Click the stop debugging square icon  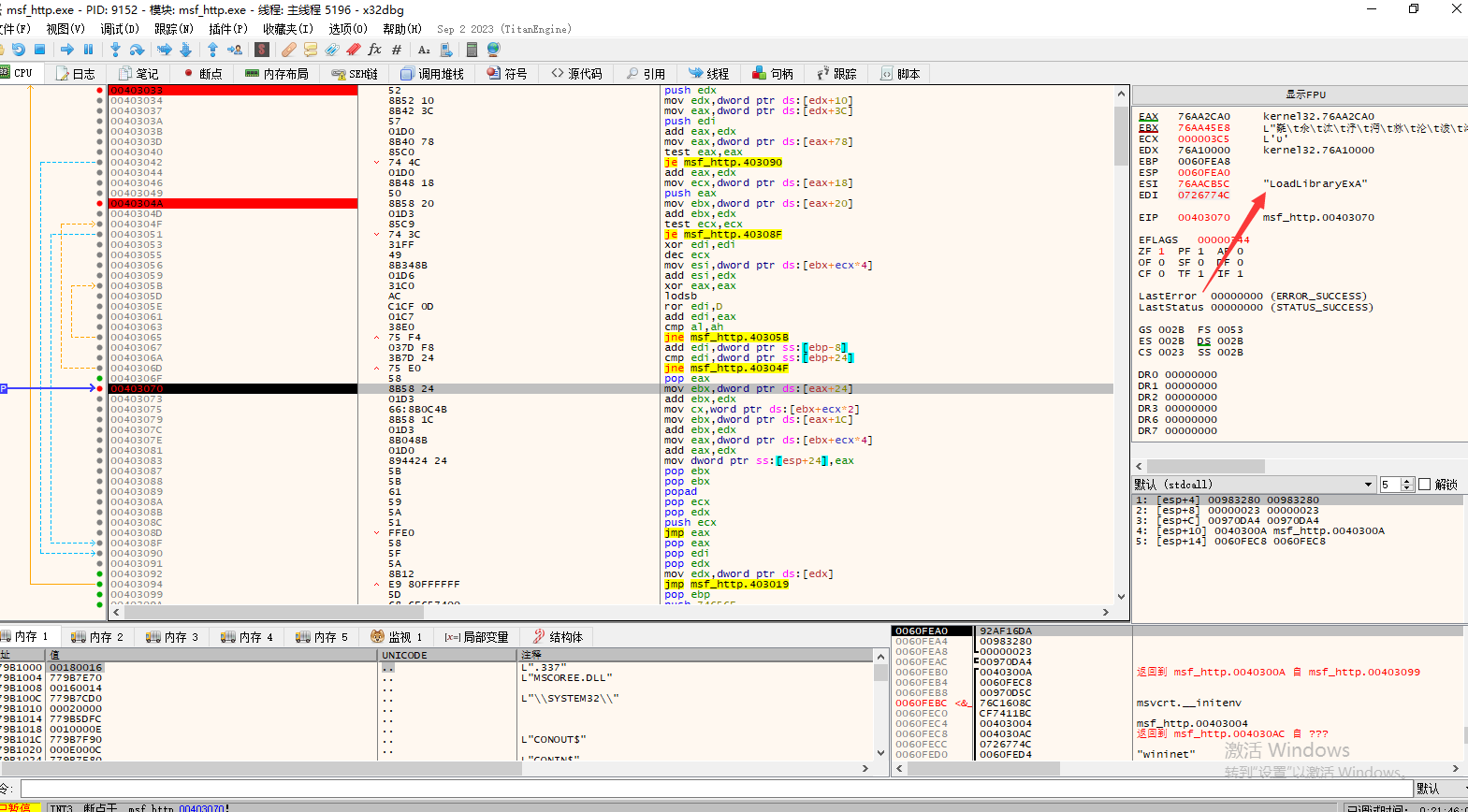coord(39,50)
